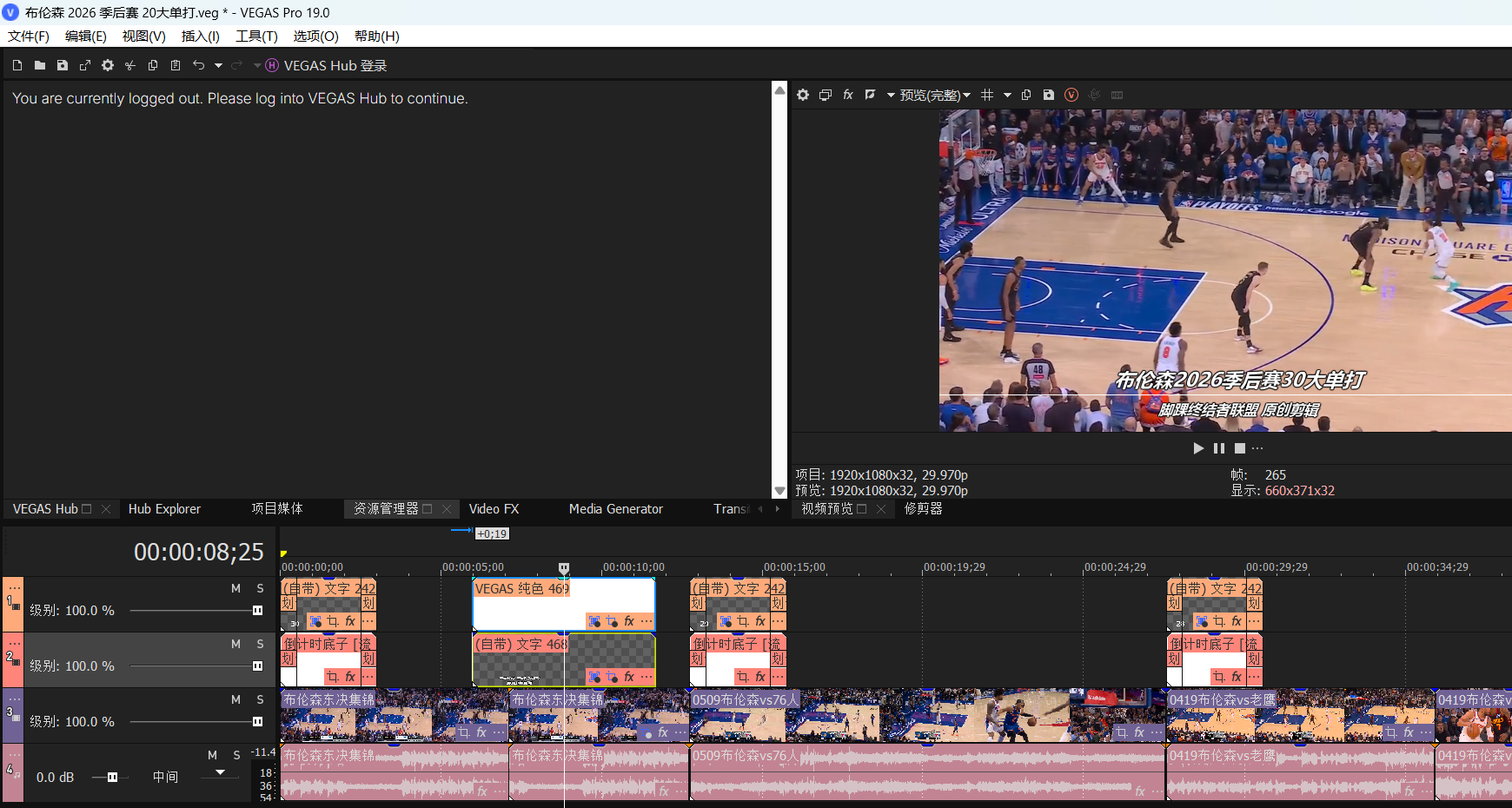Open the 帮助(H) menu

click(377, 36)
